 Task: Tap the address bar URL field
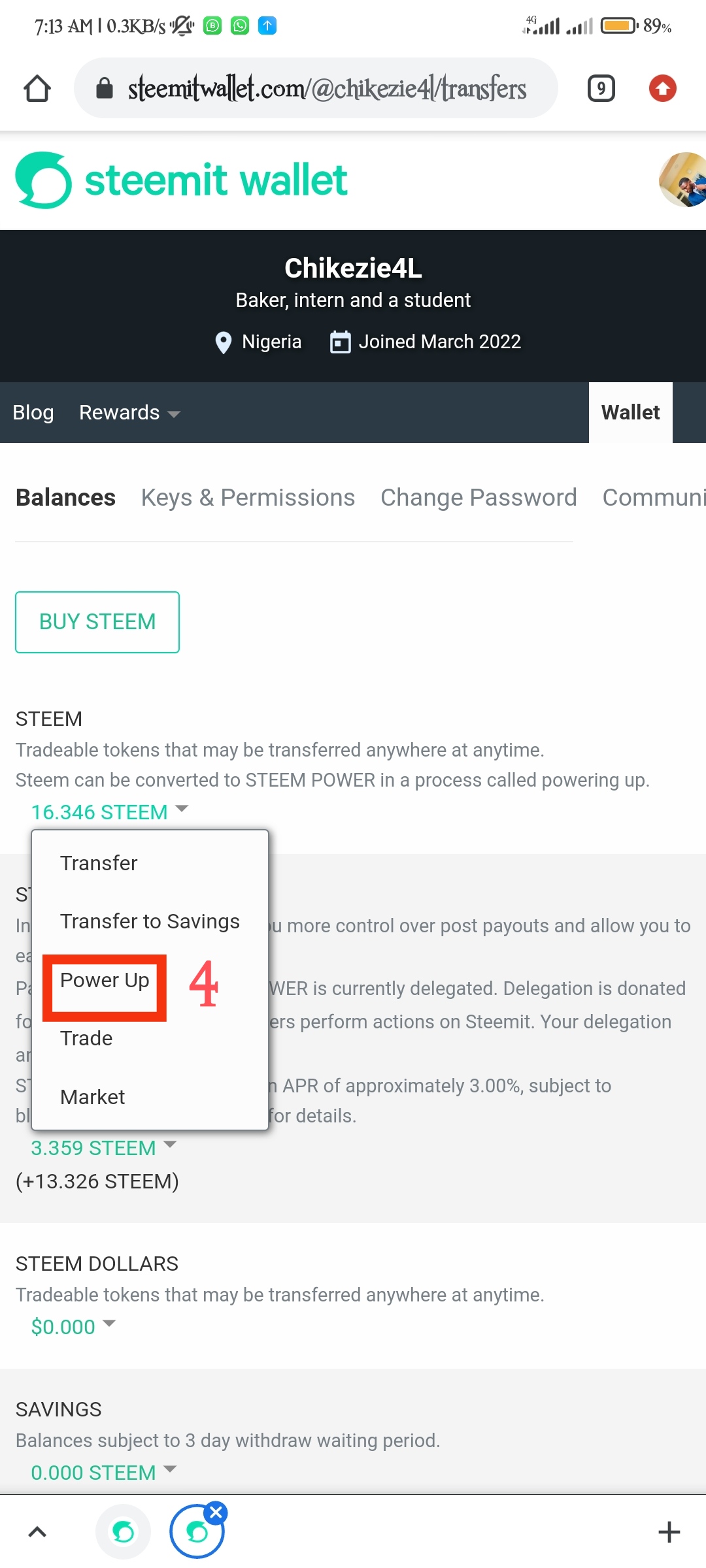pyautogui.click(x=327, y=89)
